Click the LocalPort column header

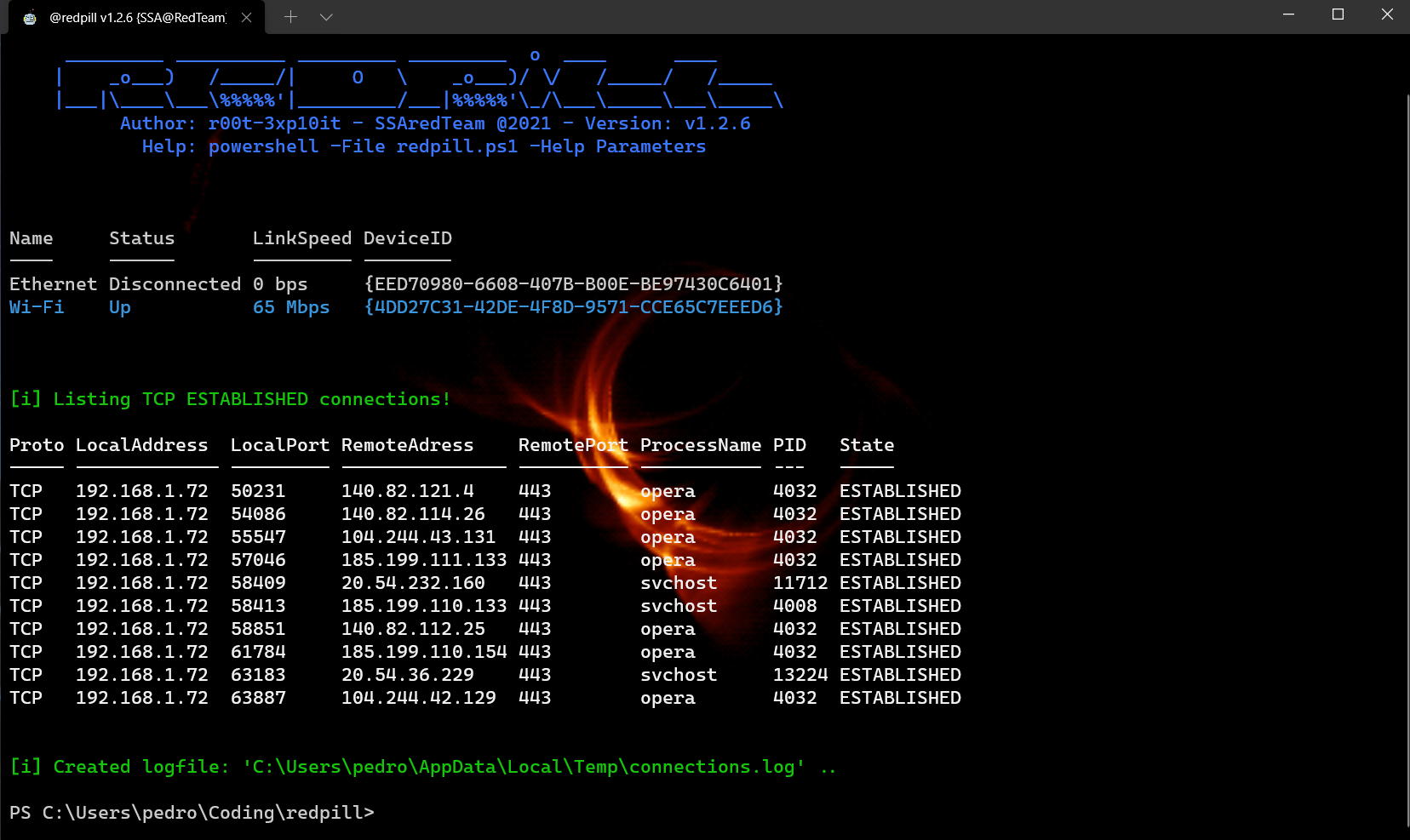pyautogui.click(x=279, y=445)
